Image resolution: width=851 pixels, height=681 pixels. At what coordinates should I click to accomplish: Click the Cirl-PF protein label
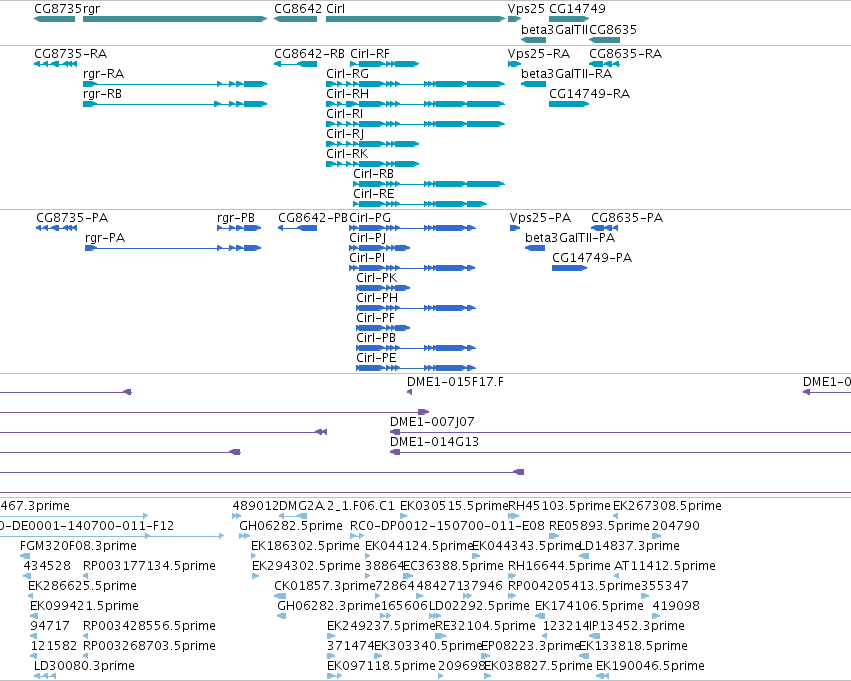coord(376,318)
